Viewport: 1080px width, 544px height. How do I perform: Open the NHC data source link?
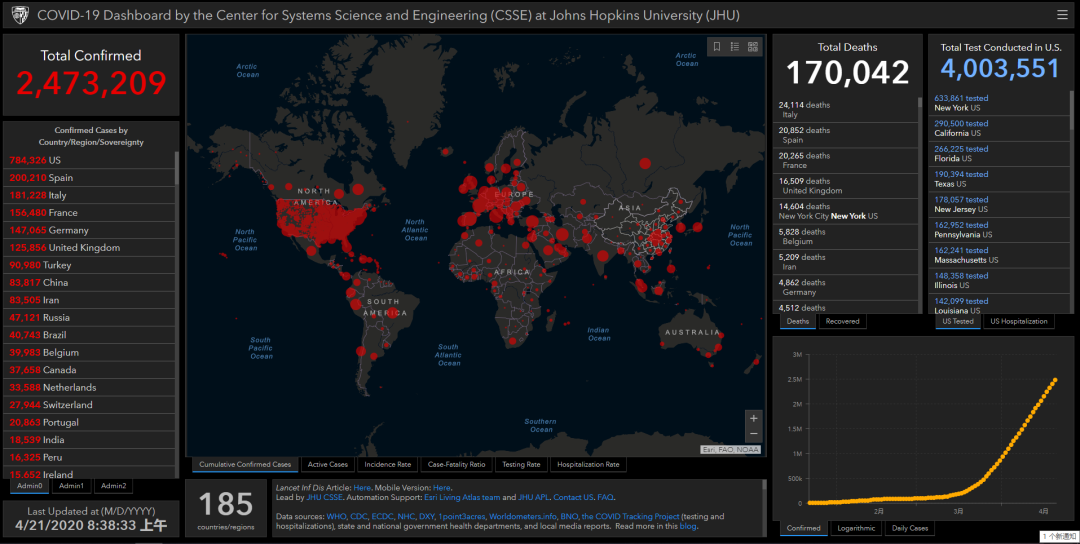(406, 516)
